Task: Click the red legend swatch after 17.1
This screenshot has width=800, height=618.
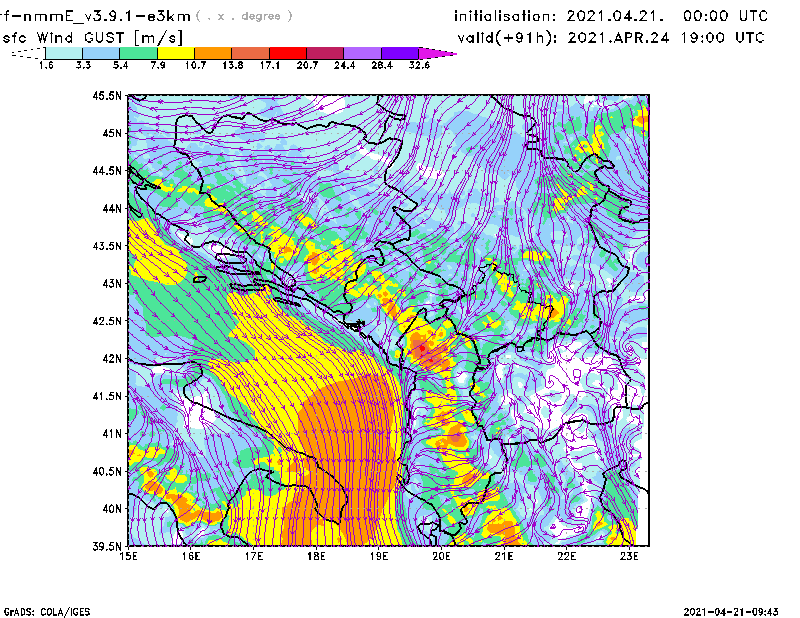Action: [288, 53]
